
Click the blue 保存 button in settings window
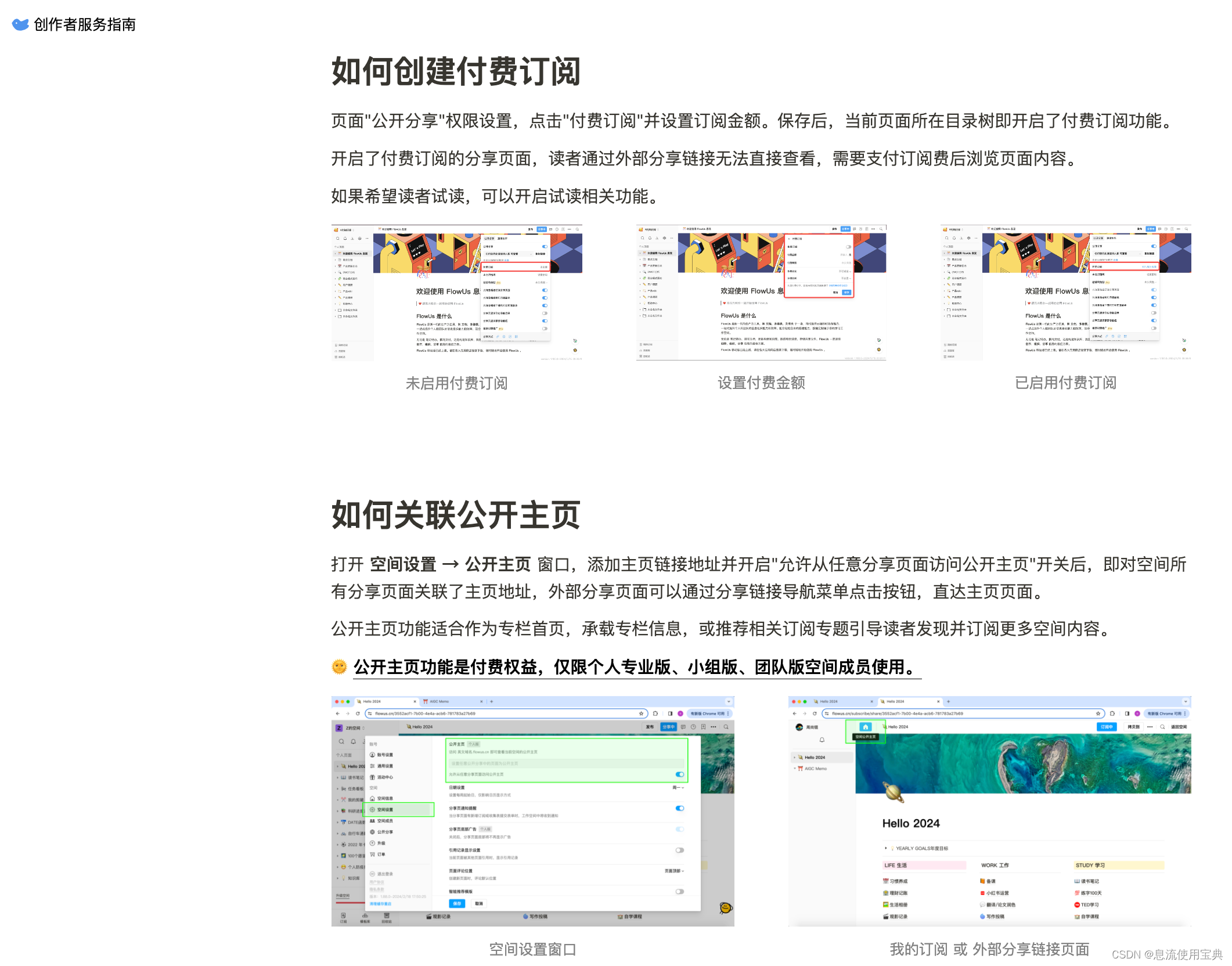coord(457,903)
